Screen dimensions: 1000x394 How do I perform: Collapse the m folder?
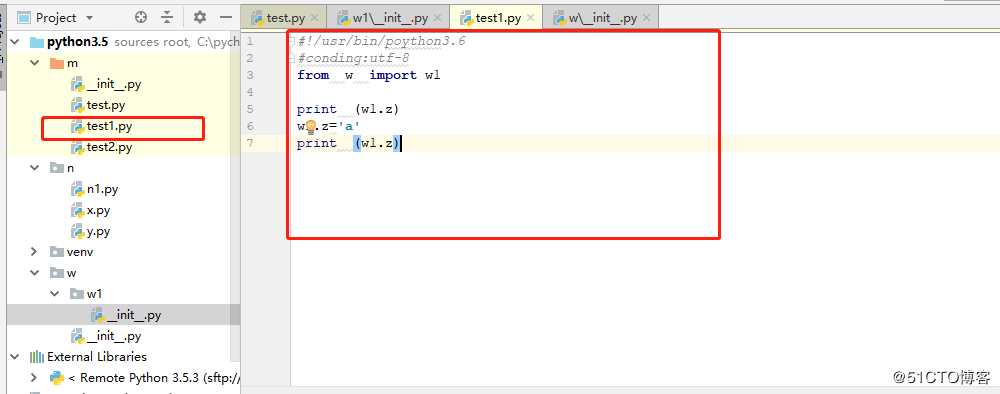(34, 63)
